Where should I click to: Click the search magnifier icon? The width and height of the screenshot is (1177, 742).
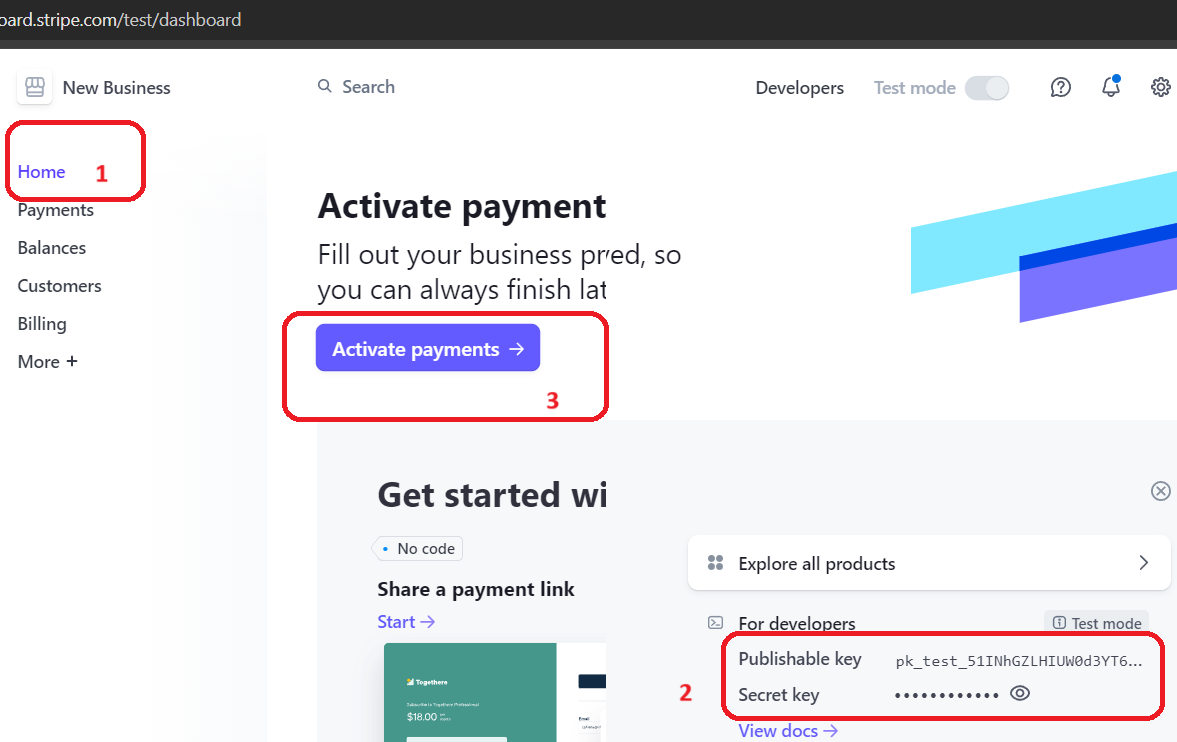tap(324, 86)
